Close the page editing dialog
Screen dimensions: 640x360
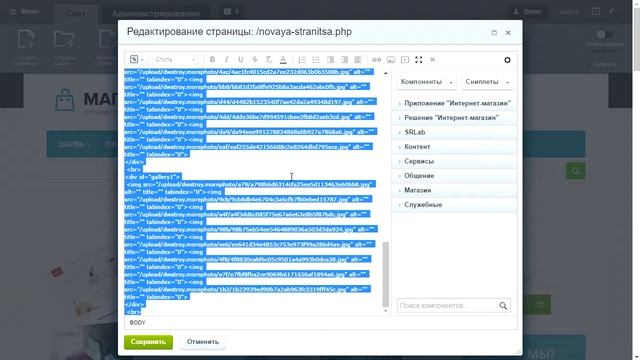(x=508, y=33)
